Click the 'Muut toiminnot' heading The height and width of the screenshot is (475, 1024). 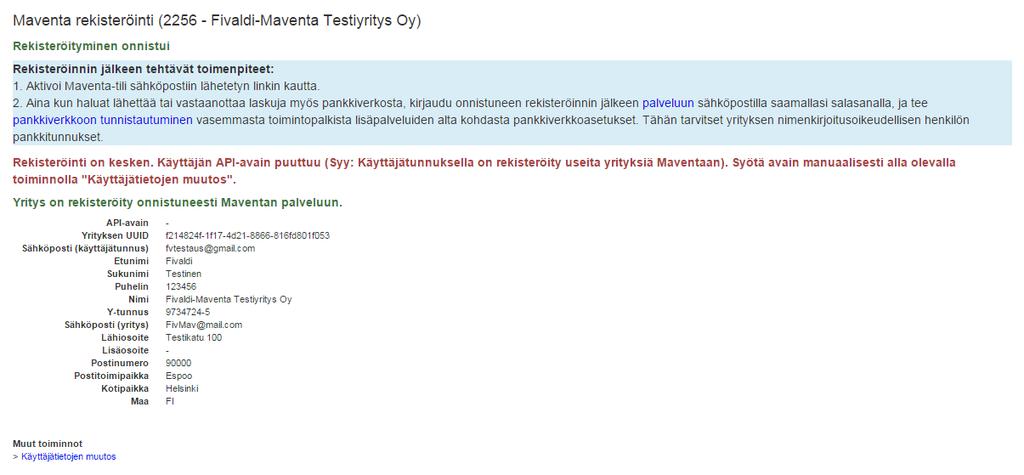[48, 444]
